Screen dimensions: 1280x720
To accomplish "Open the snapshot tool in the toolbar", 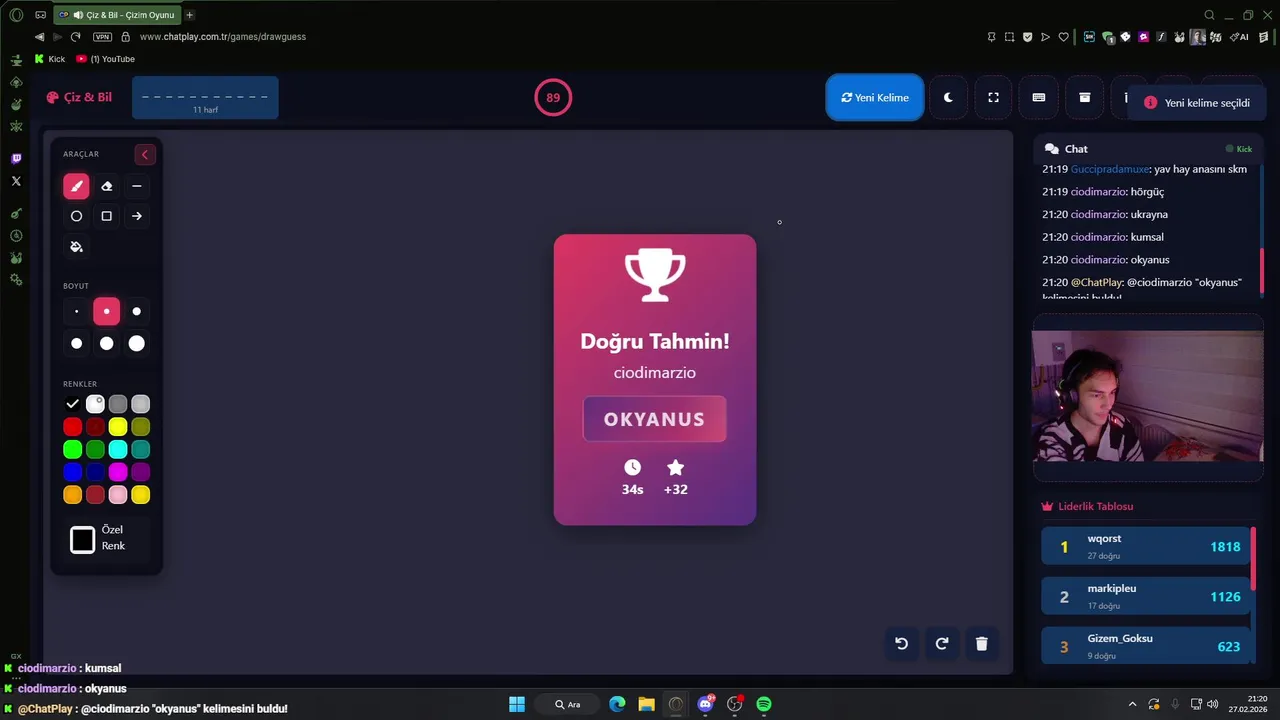I will coord(1009,37).
